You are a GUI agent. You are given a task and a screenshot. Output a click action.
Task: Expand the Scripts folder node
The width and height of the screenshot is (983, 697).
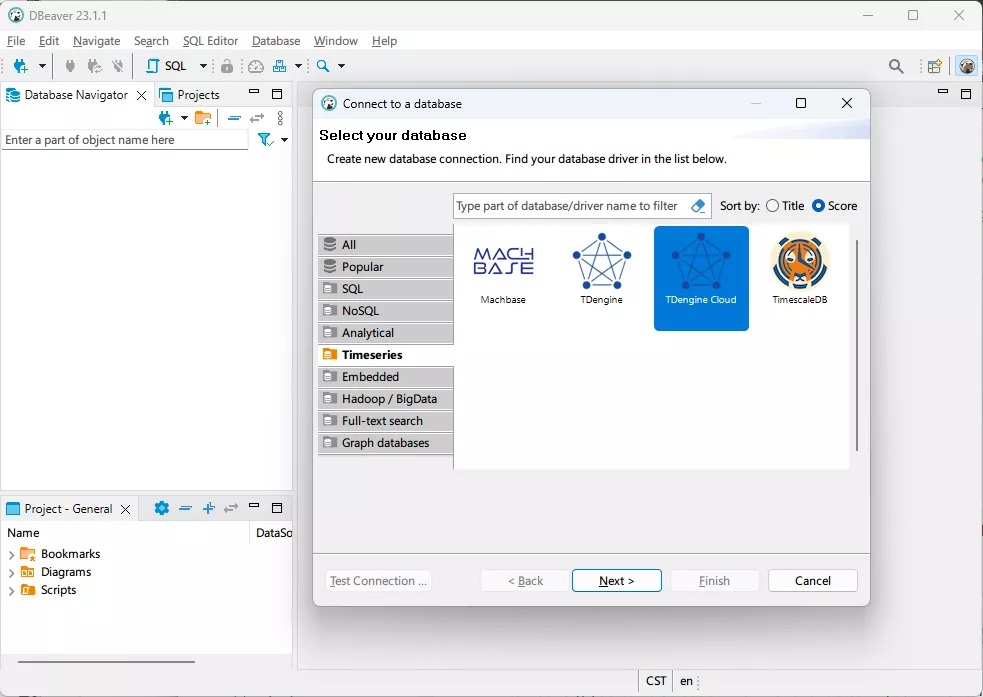[11, 590]
